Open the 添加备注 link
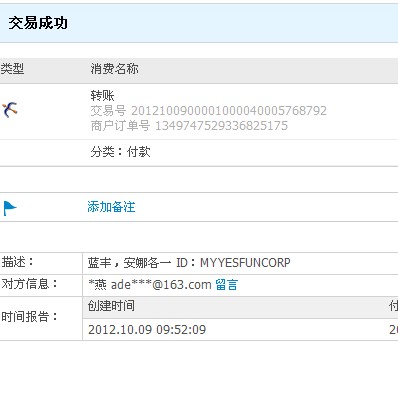Image resolution: width=398 pixels, height=408 pixels. click(111, 207)
